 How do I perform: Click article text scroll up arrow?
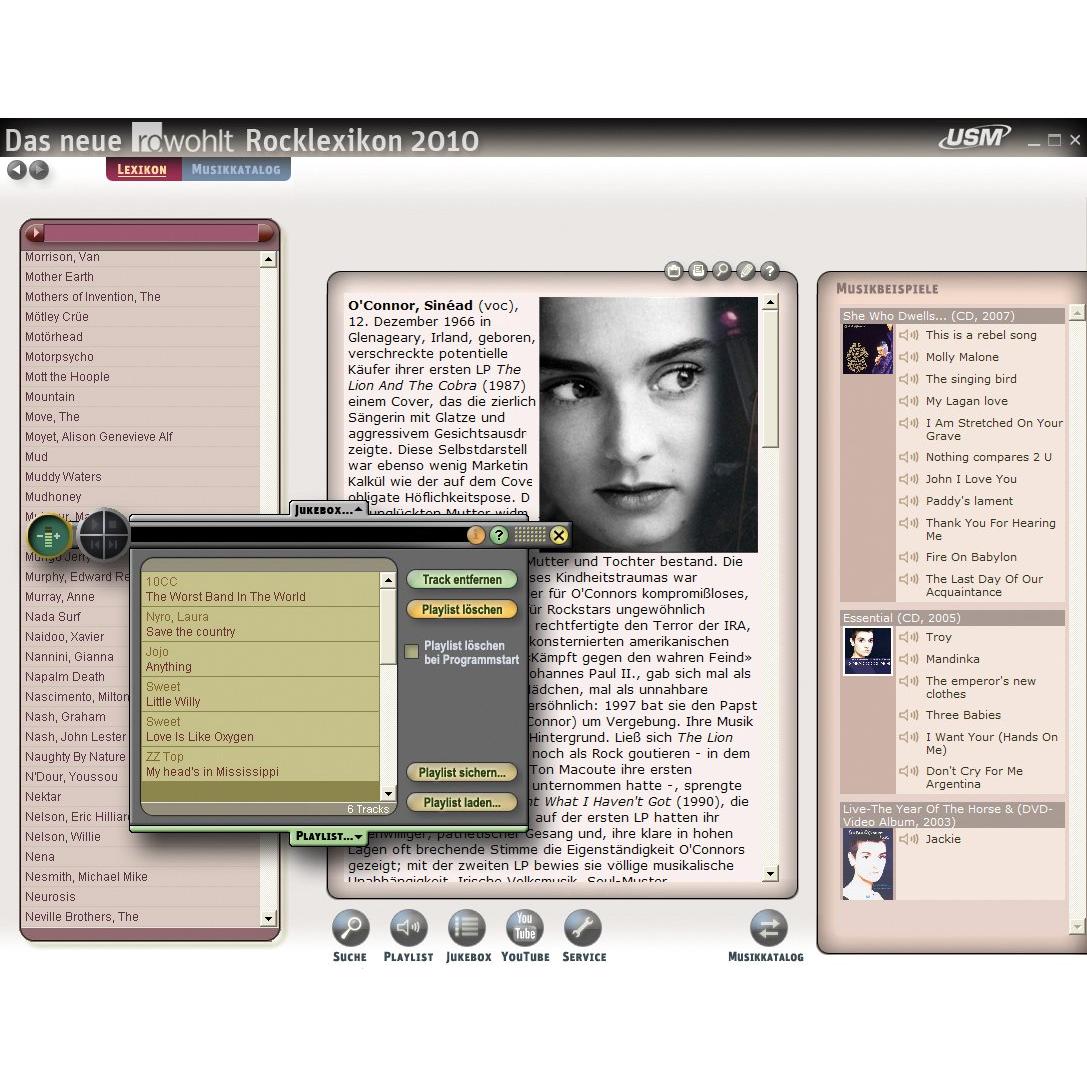(770, 302)
